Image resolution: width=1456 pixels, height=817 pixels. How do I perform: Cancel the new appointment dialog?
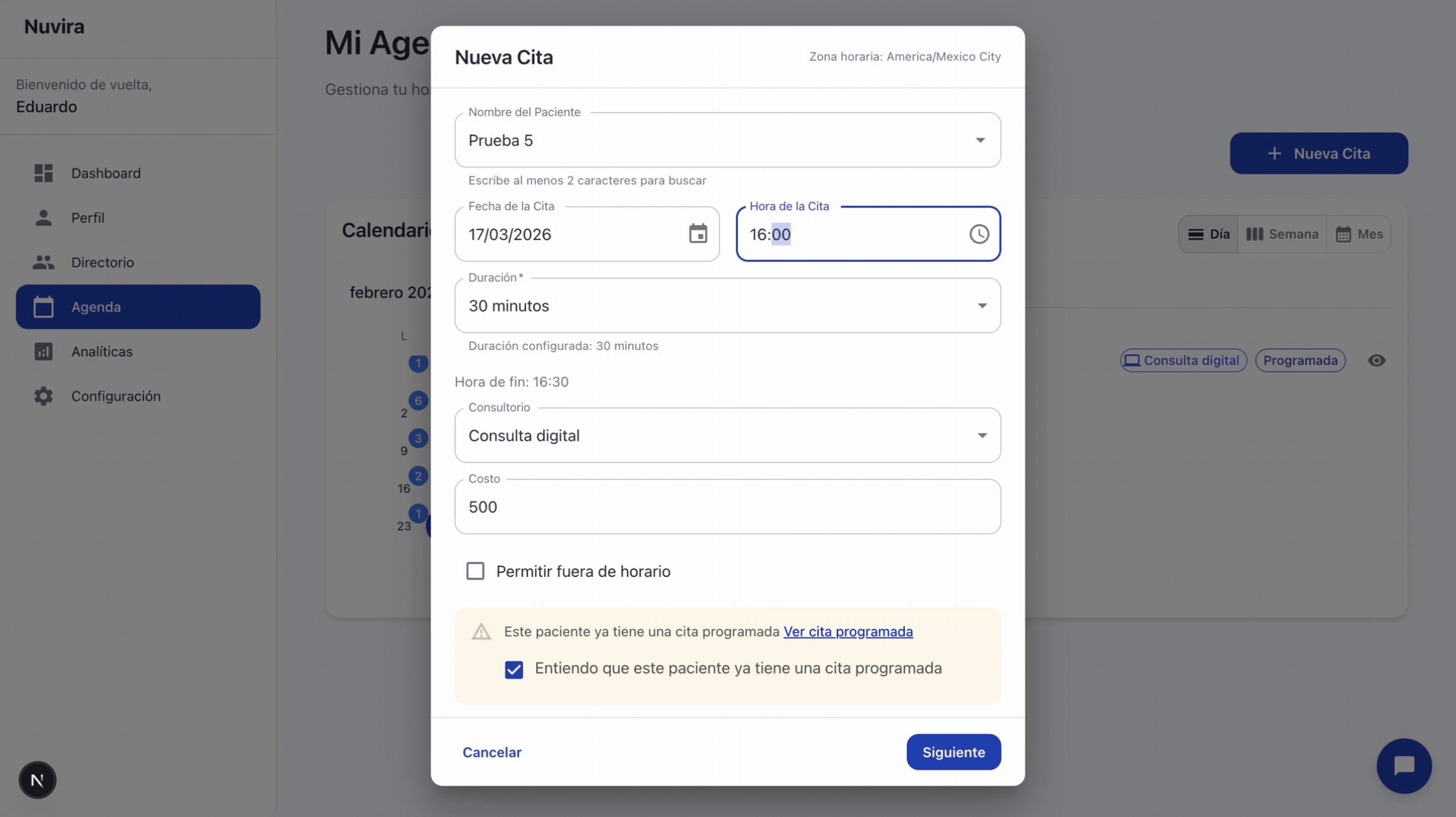click(491, 752)
